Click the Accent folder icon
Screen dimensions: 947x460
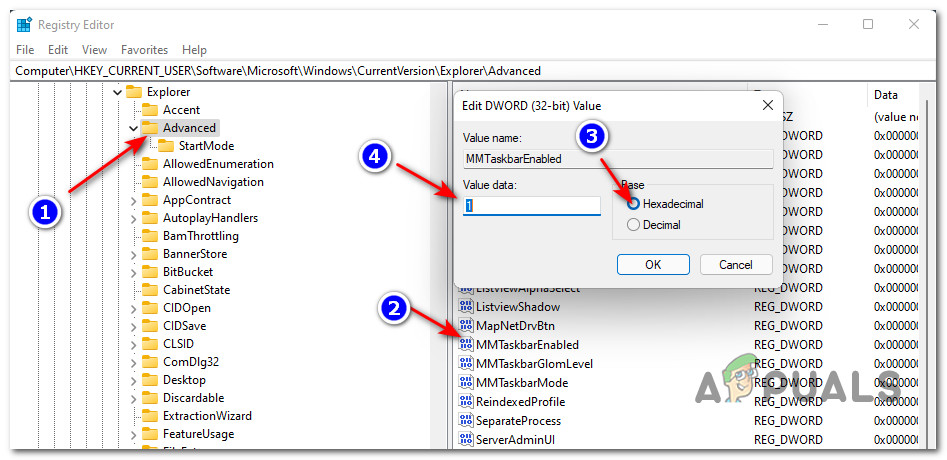click(149, 110)
